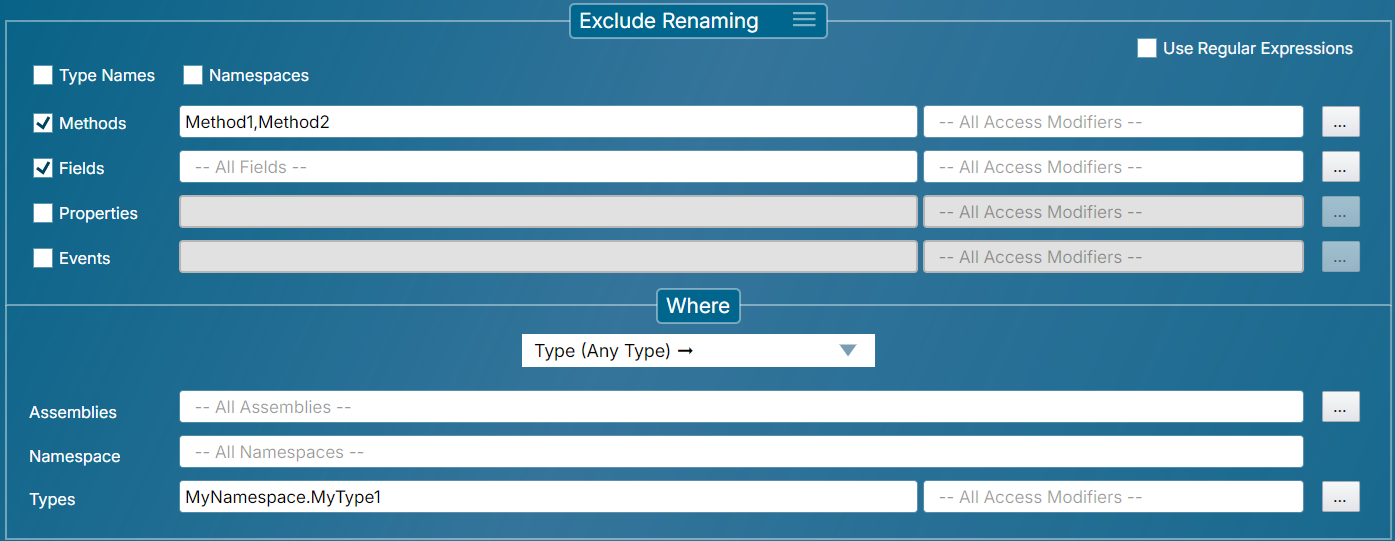Click the ellipsis button in Types row
This screenshot has height=541, width=1395.
(x=1340, y=497)
